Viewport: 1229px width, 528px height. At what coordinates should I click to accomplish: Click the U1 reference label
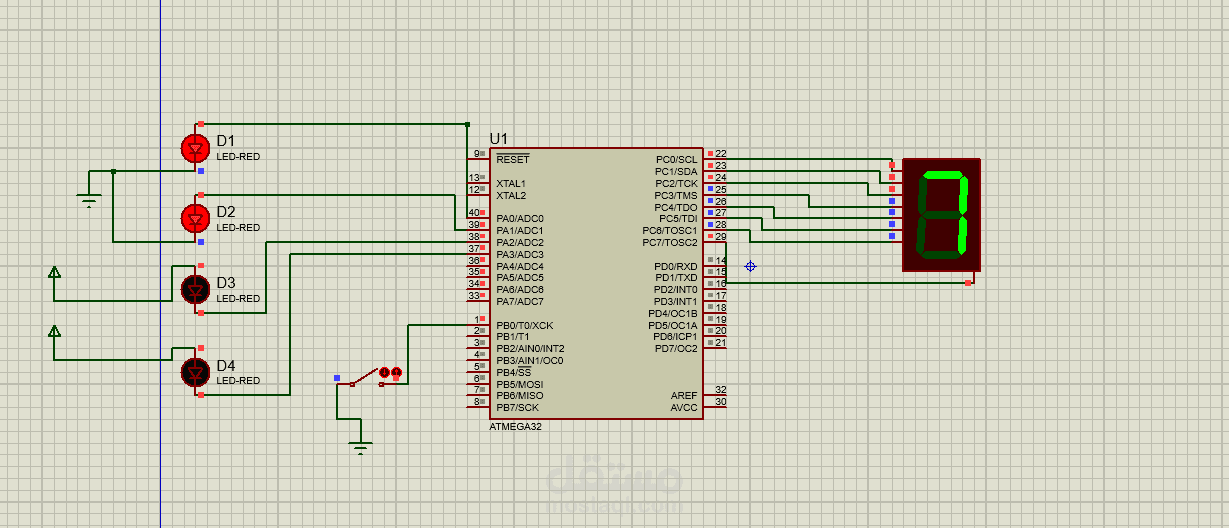499,138
